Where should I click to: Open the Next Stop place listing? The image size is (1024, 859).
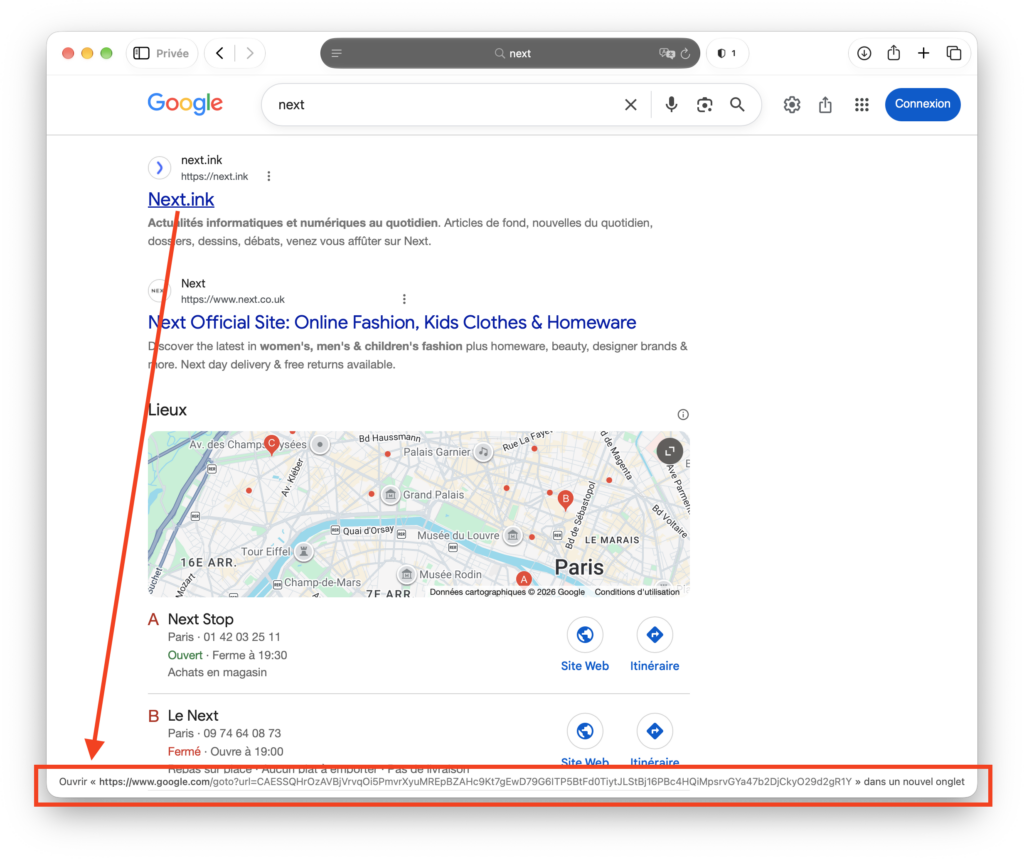(x=200, y=619)
